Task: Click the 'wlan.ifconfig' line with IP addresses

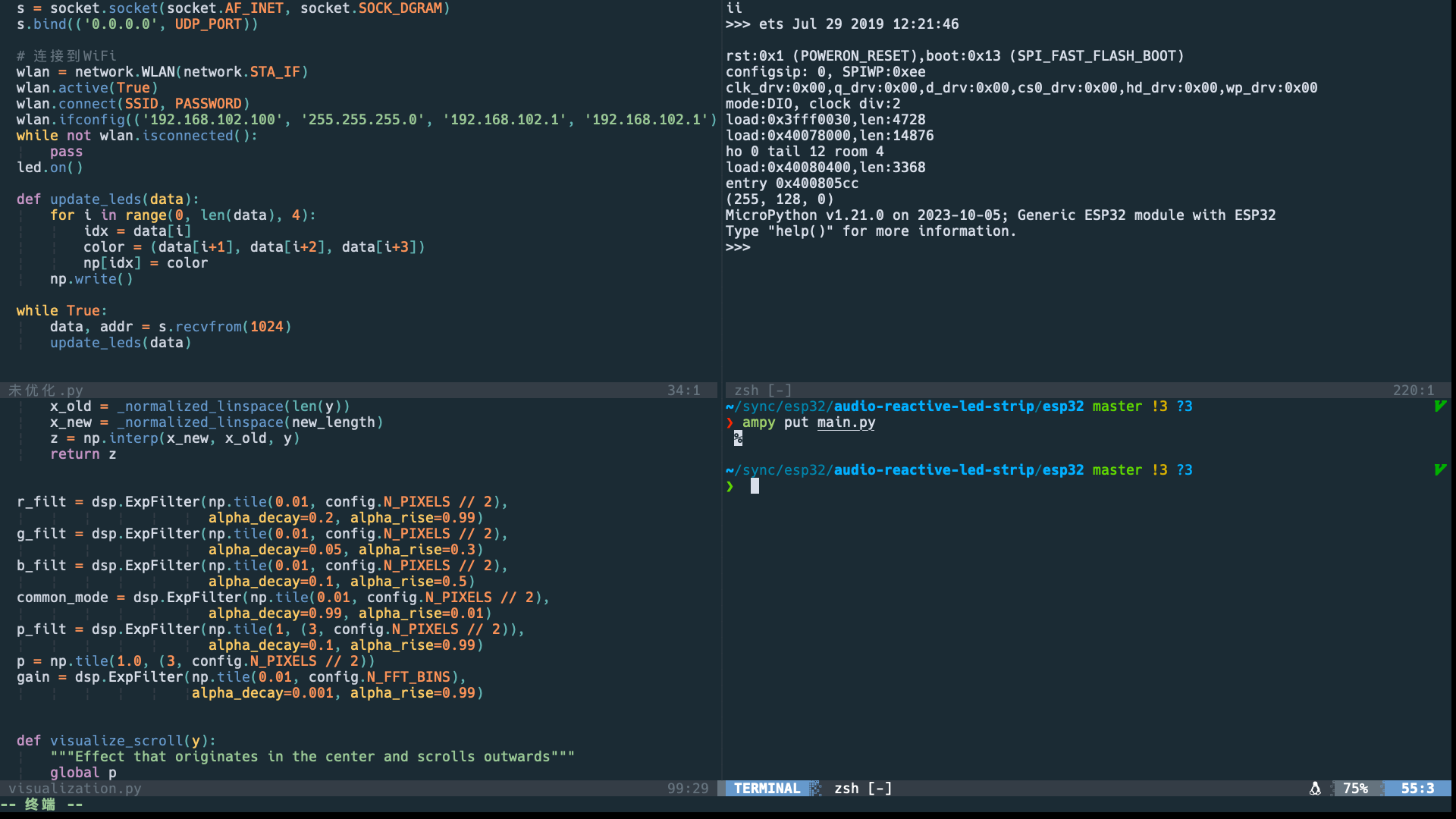Action: [x=367, y=120]
